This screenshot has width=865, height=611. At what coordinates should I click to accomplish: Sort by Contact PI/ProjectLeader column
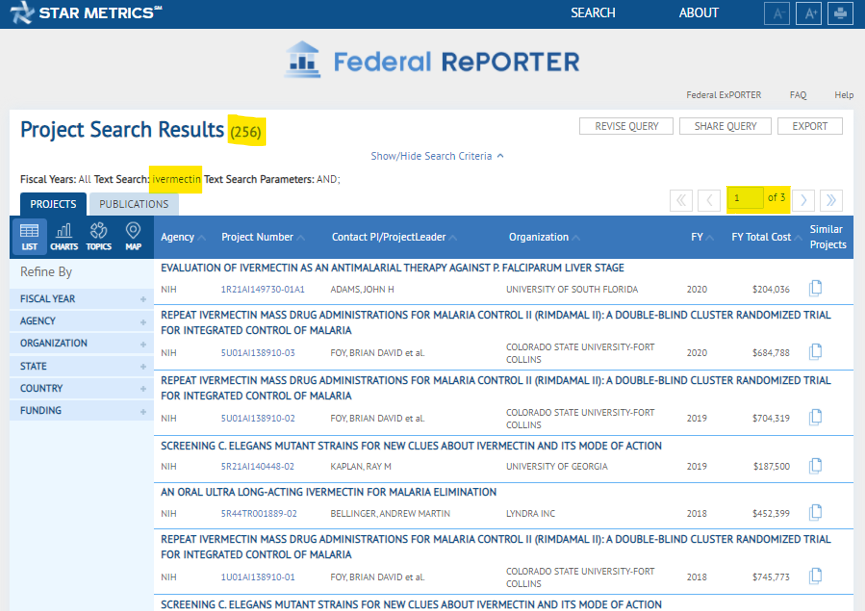394,237
